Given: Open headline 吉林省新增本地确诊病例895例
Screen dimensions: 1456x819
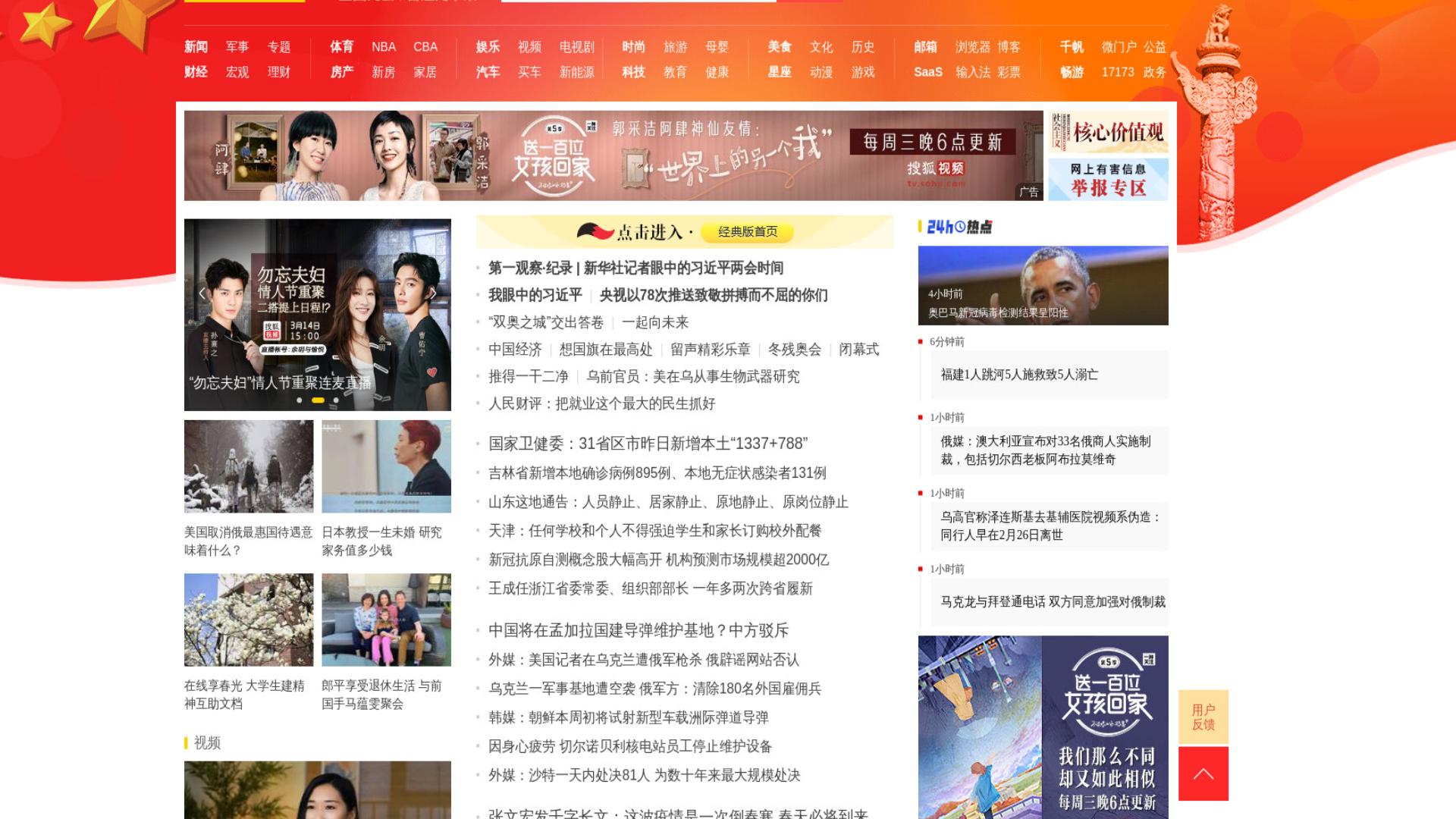Looking at the screenshot, I should [x=657, y=473].
